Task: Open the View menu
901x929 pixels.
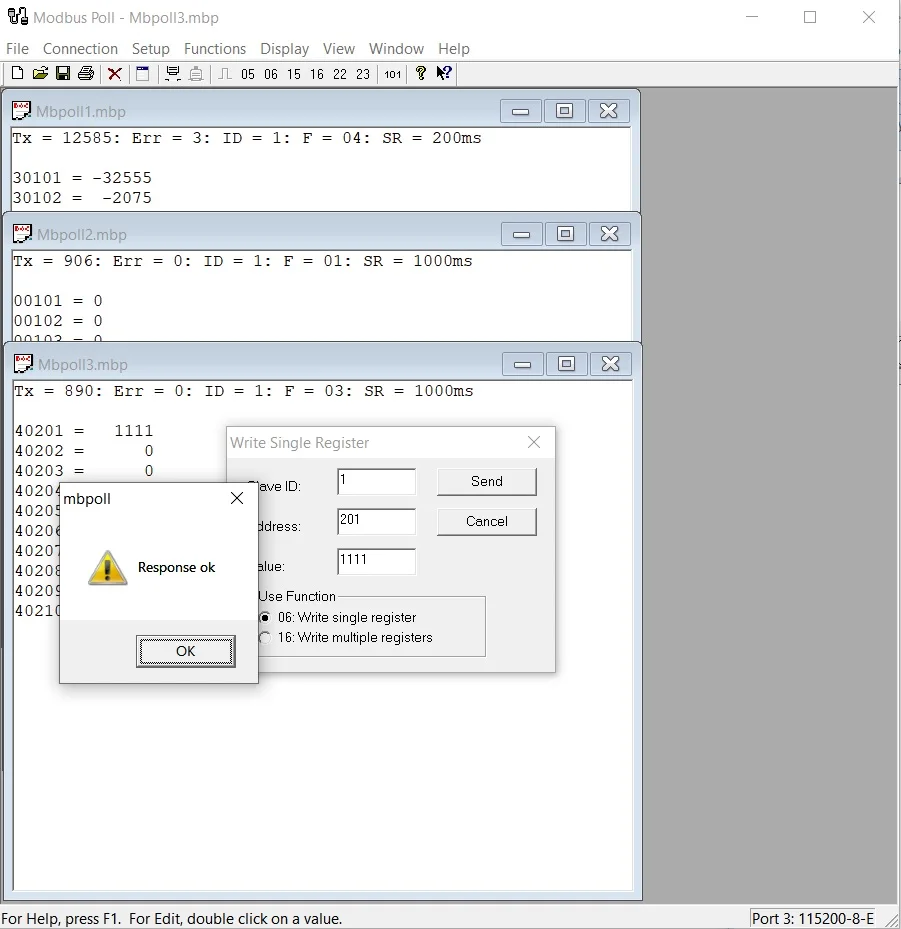Action: point(338,49)
